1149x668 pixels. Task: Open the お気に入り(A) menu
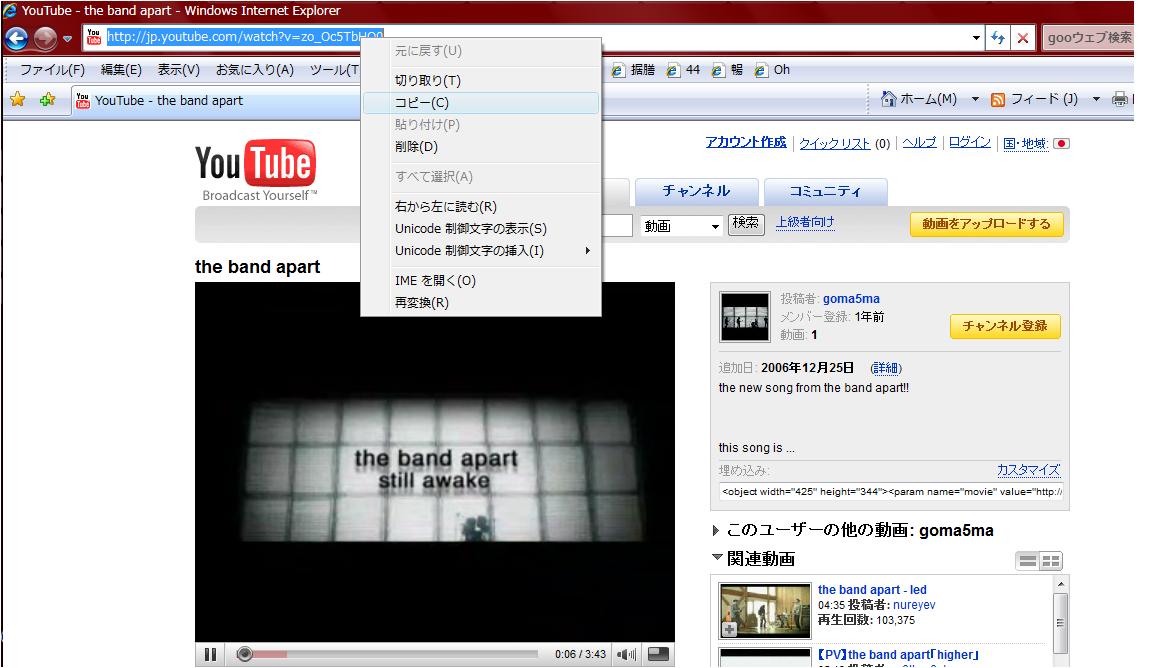click(x=254, y=70)
